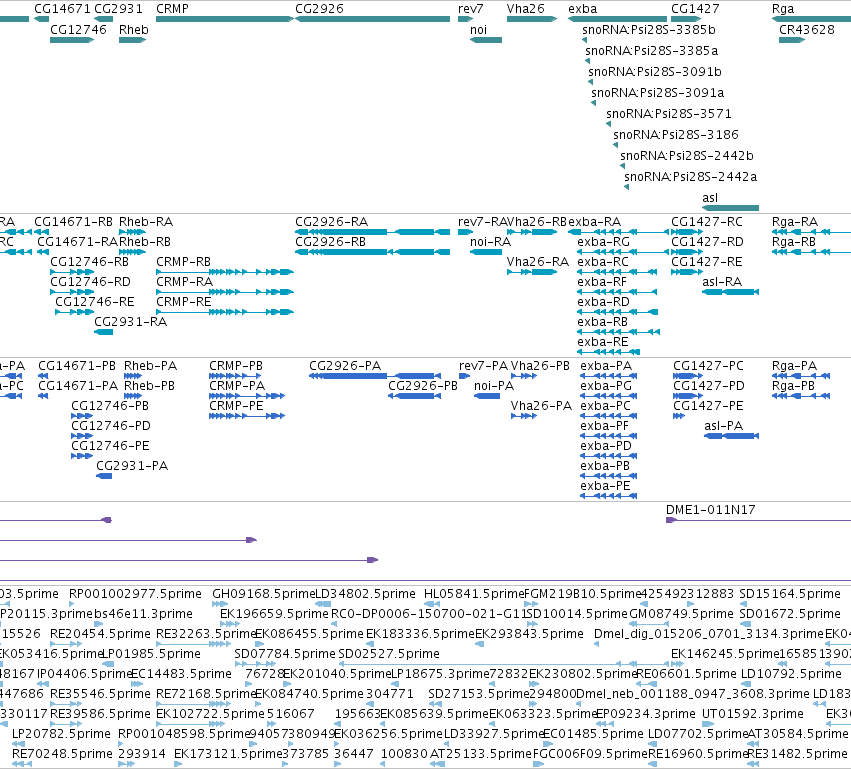Image resolution: width=851 pixels, height=769 pixels.
Task: Select the exba gene label
Action: [582, 9]
